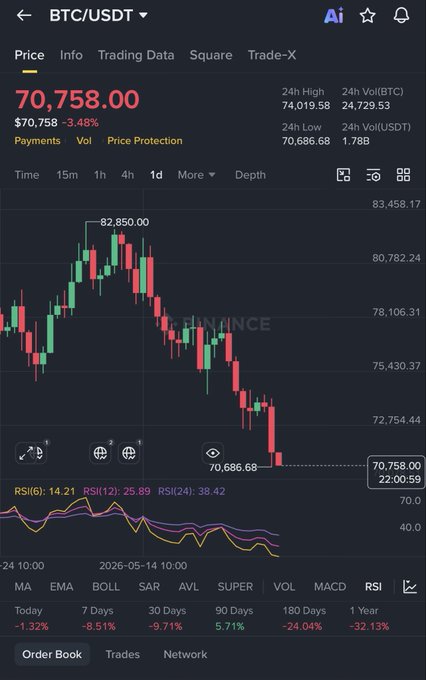Go back with the left arrow
Viewport: 426px width, 680px height.
click(24, 16)
